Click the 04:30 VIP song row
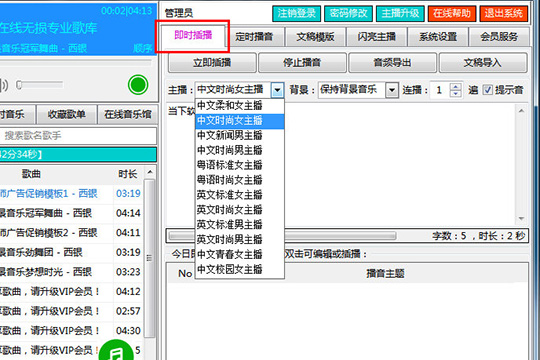Viewport: 540px width, 360px height. [x=72, y=331]
